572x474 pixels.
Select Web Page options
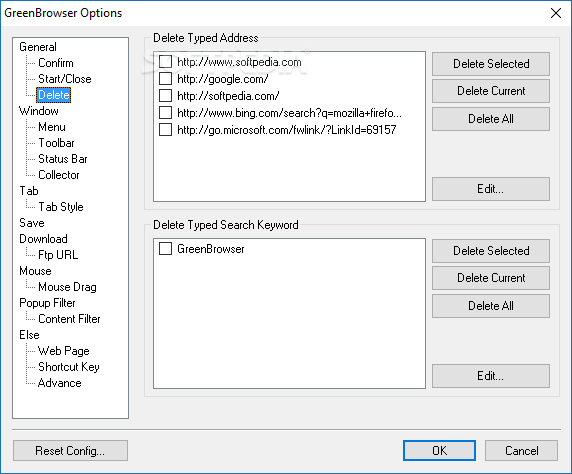coord(63,351)
